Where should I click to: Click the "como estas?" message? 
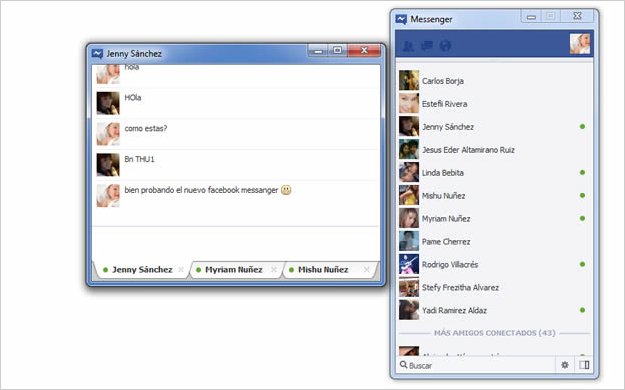146,128
